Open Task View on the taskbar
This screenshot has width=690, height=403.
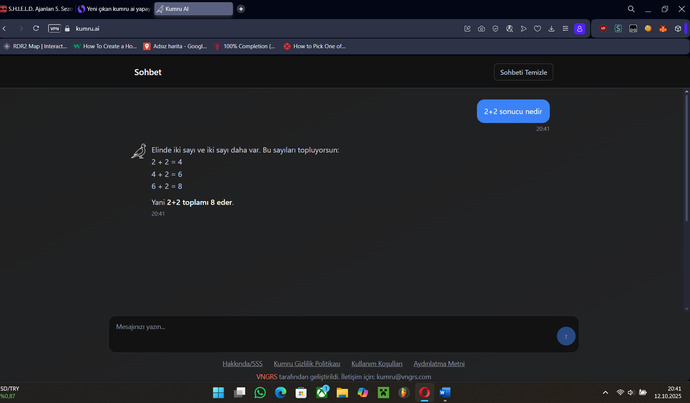[x=239, y=392]
